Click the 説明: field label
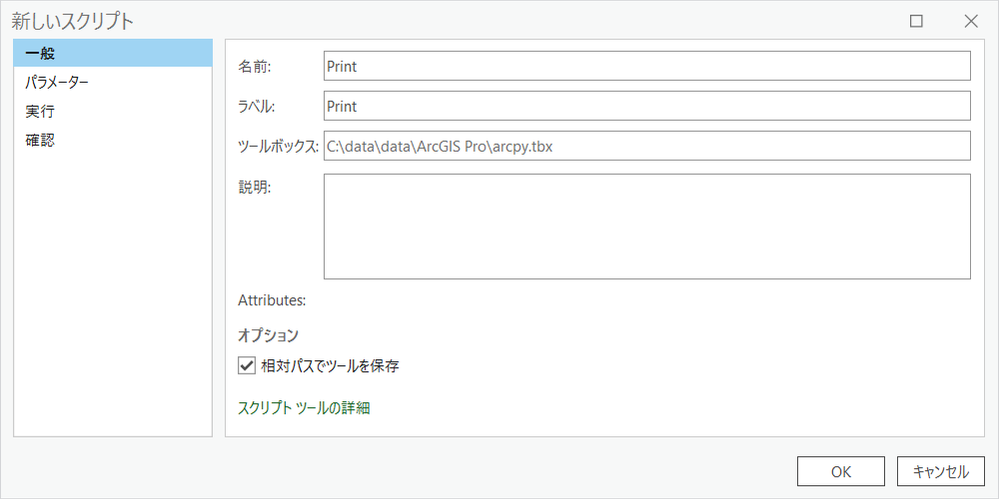This screenshot has height=499, width=999. point(255,187)
